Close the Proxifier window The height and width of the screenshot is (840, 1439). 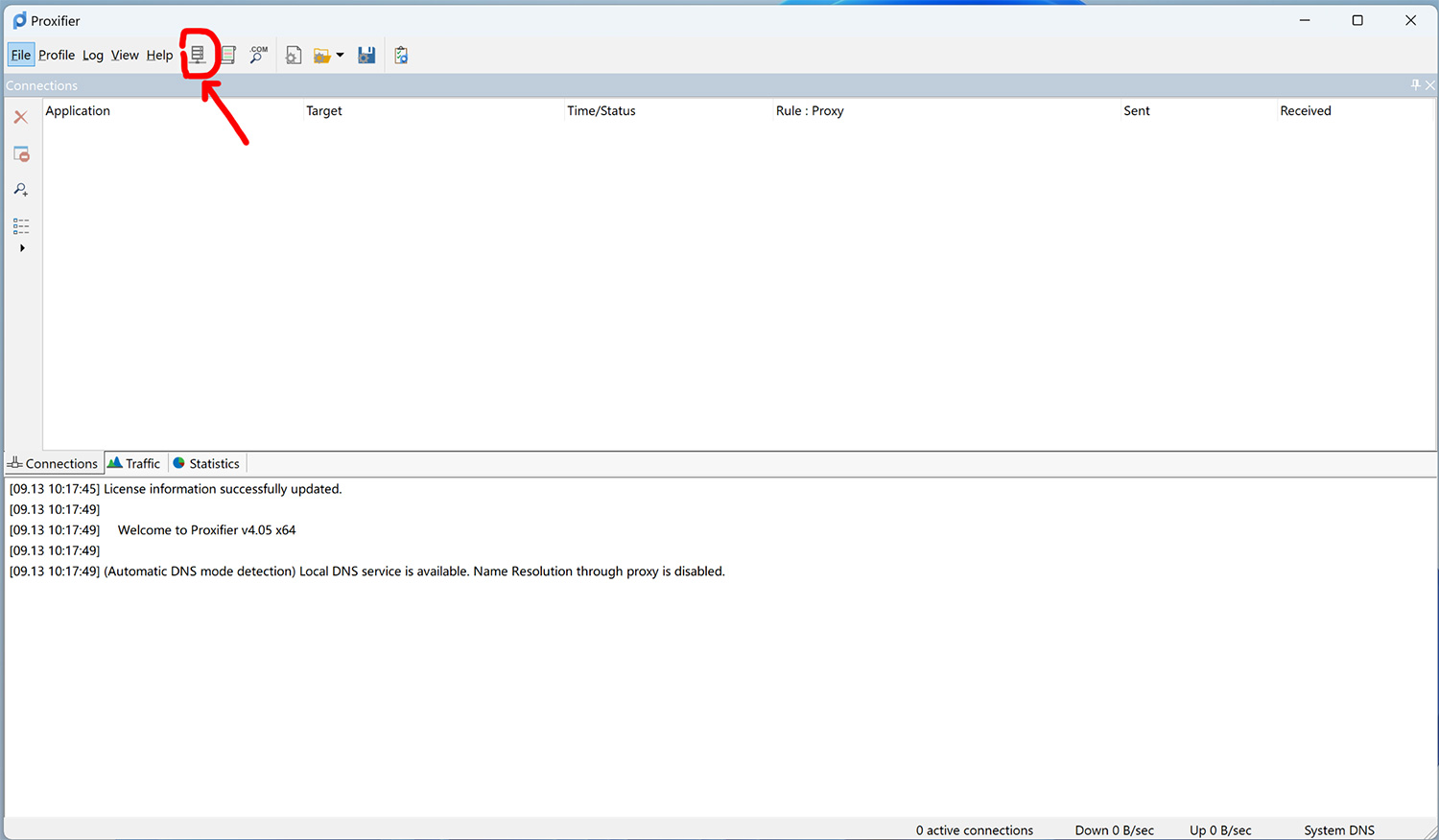click(1410, 20)
